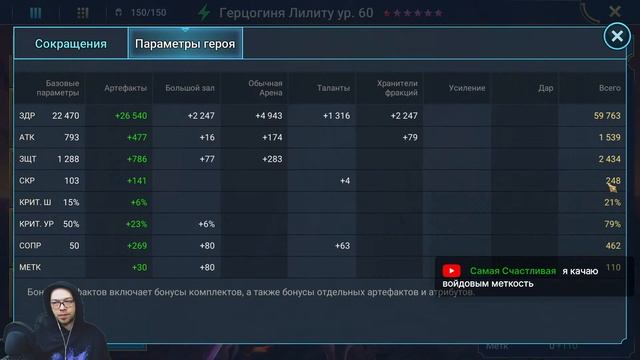
Task: Click the artifacts defense bonus +786
Action: click(137, 159)
